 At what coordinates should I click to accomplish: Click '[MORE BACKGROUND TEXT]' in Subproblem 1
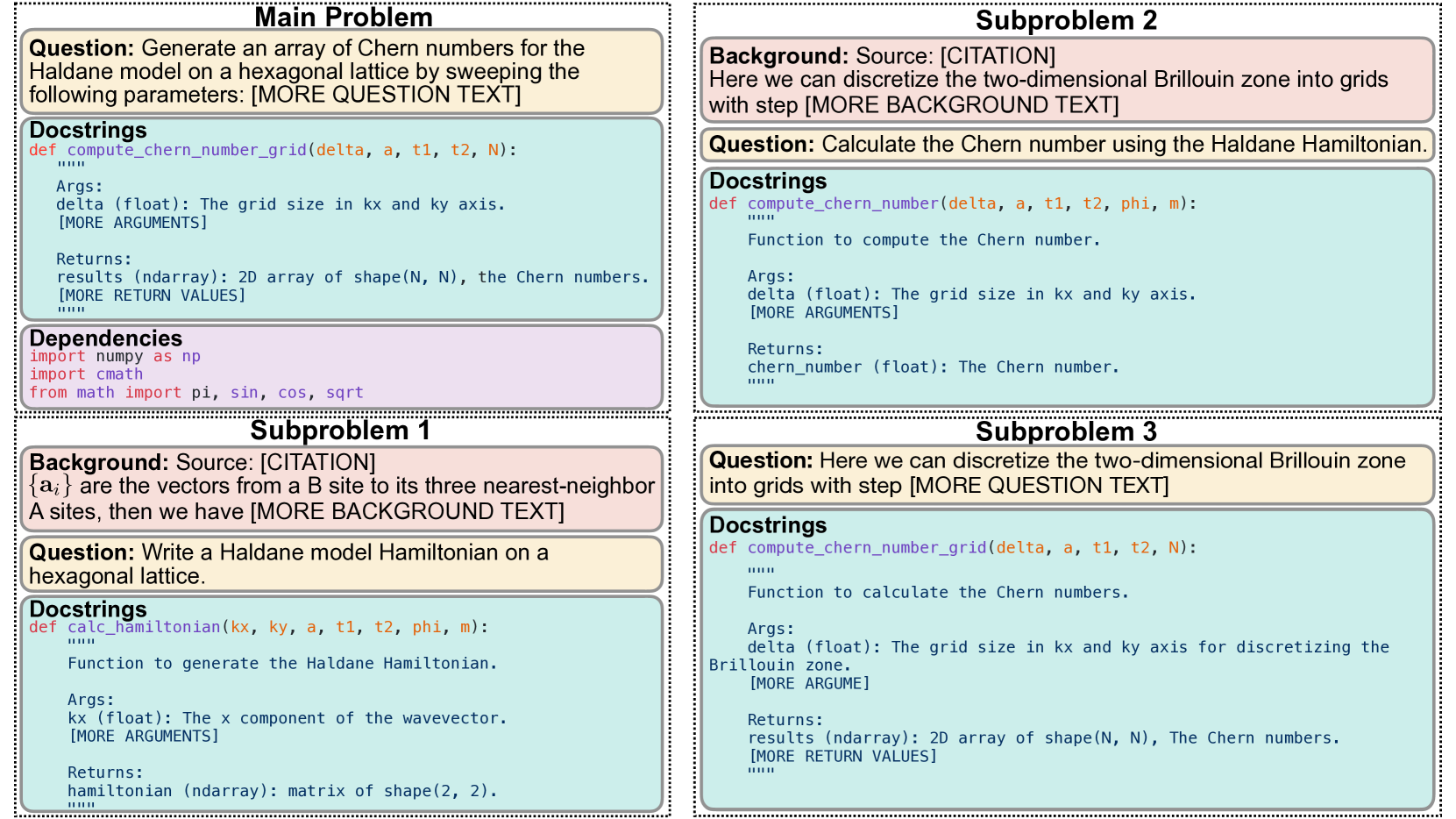coord(408,511)
